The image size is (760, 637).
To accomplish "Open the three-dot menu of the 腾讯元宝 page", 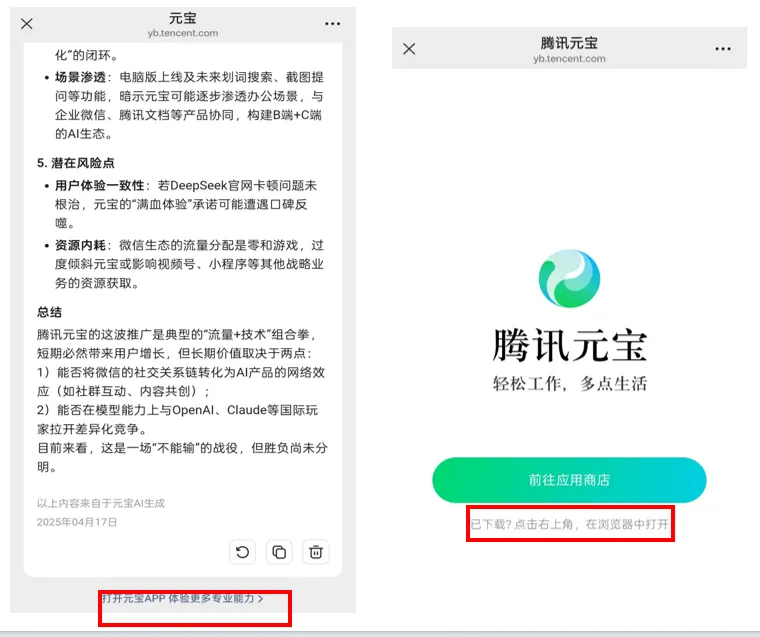I will 723,48.
